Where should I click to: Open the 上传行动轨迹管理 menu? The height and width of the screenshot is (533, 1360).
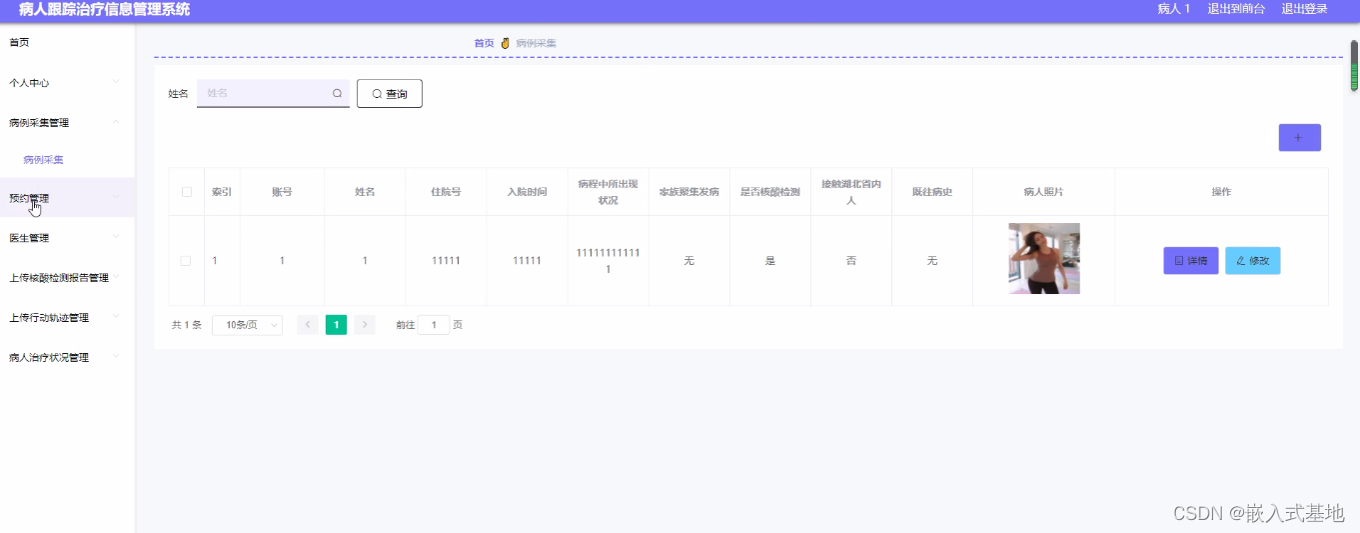[67, 318]
